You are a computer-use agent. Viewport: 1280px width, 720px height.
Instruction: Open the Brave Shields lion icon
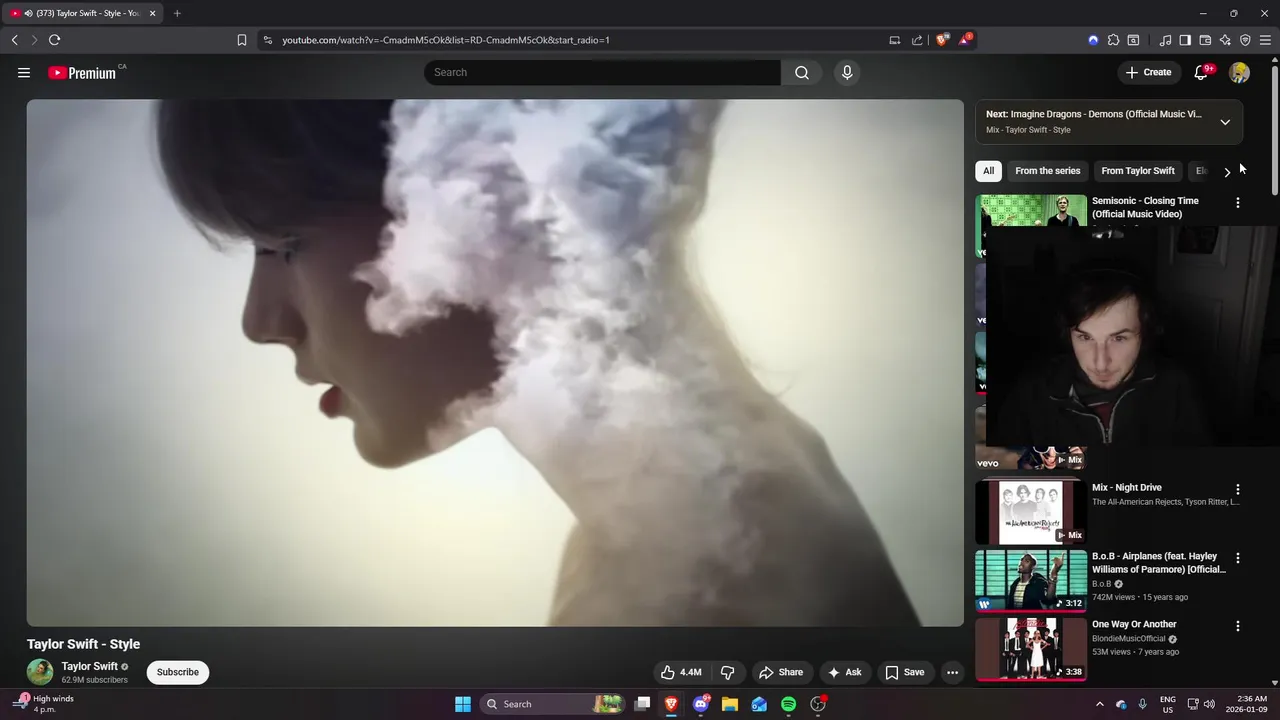tap(942, 40)
